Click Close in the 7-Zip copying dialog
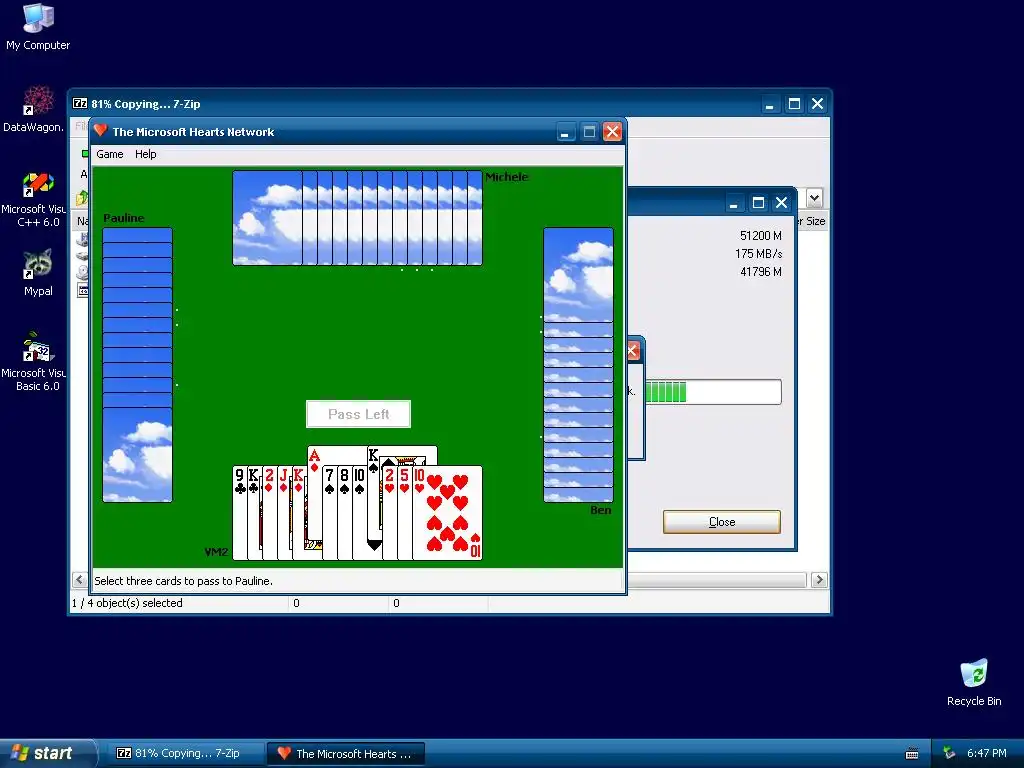 tap(722, 522)
